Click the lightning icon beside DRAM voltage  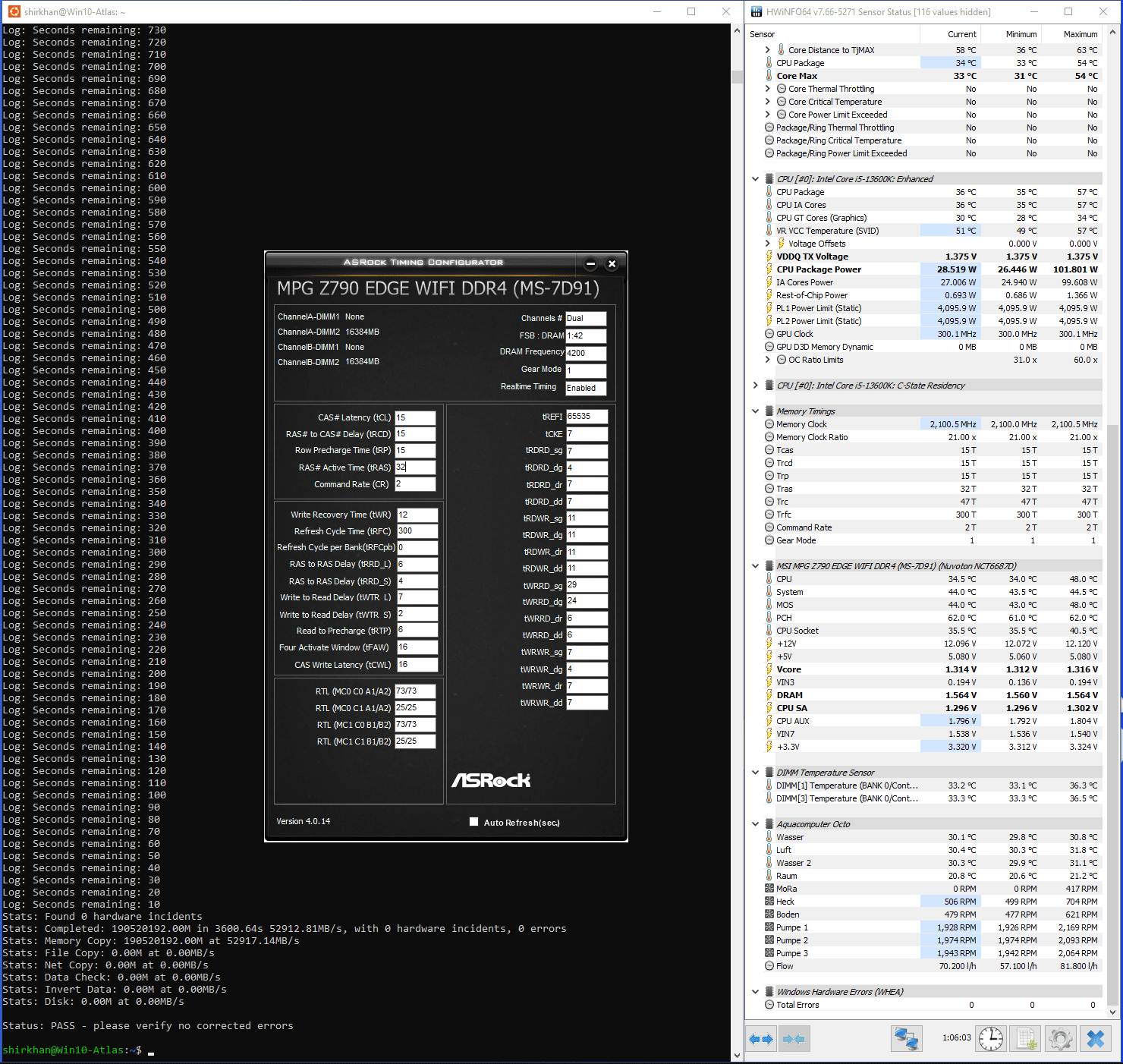pyautogui.click(x=769, y=695)
